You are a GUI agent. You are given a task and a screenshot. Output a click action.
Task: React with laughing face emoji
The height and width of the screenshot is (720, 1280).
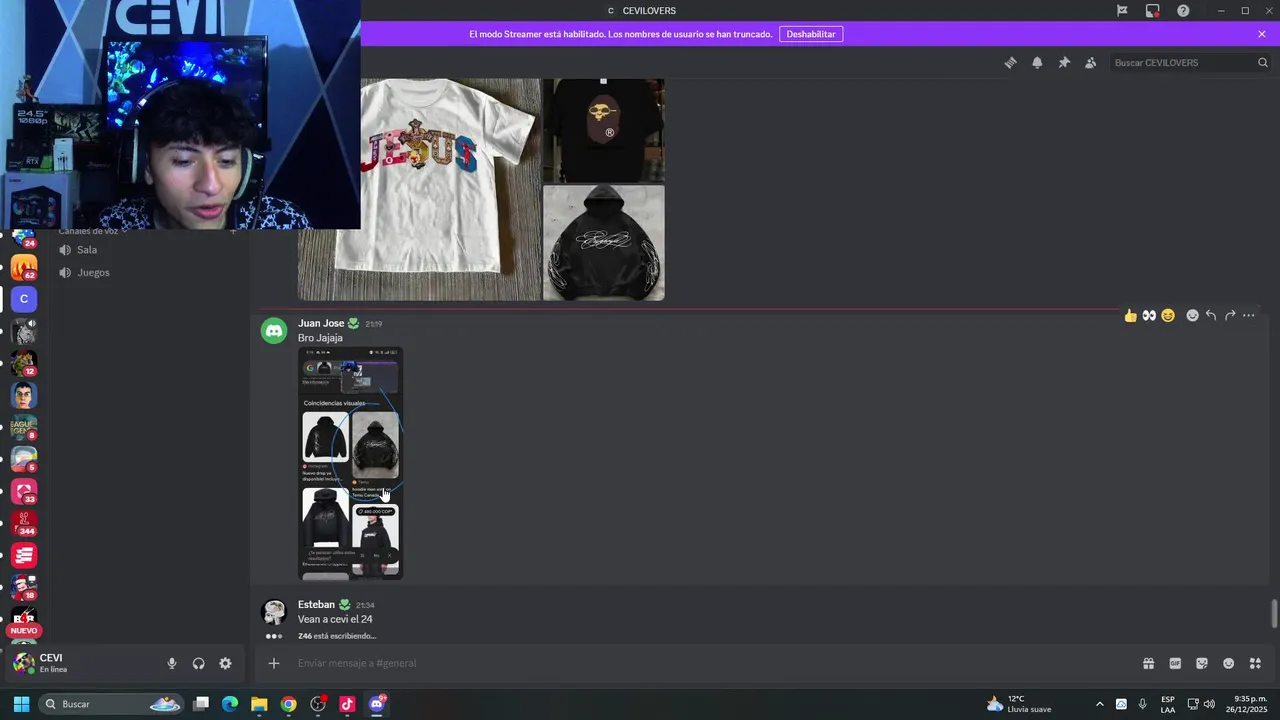click(1167, 315)
